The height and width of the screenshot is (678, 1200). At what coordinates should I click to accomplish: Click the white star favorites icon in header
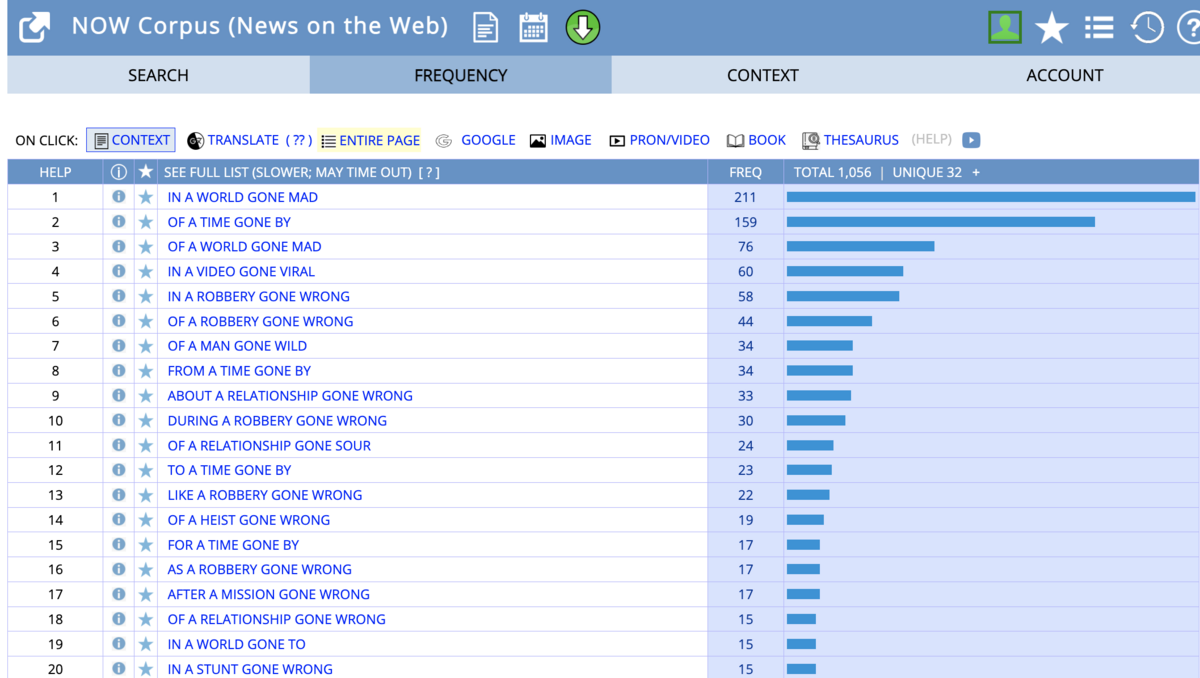pos(1052,27)
